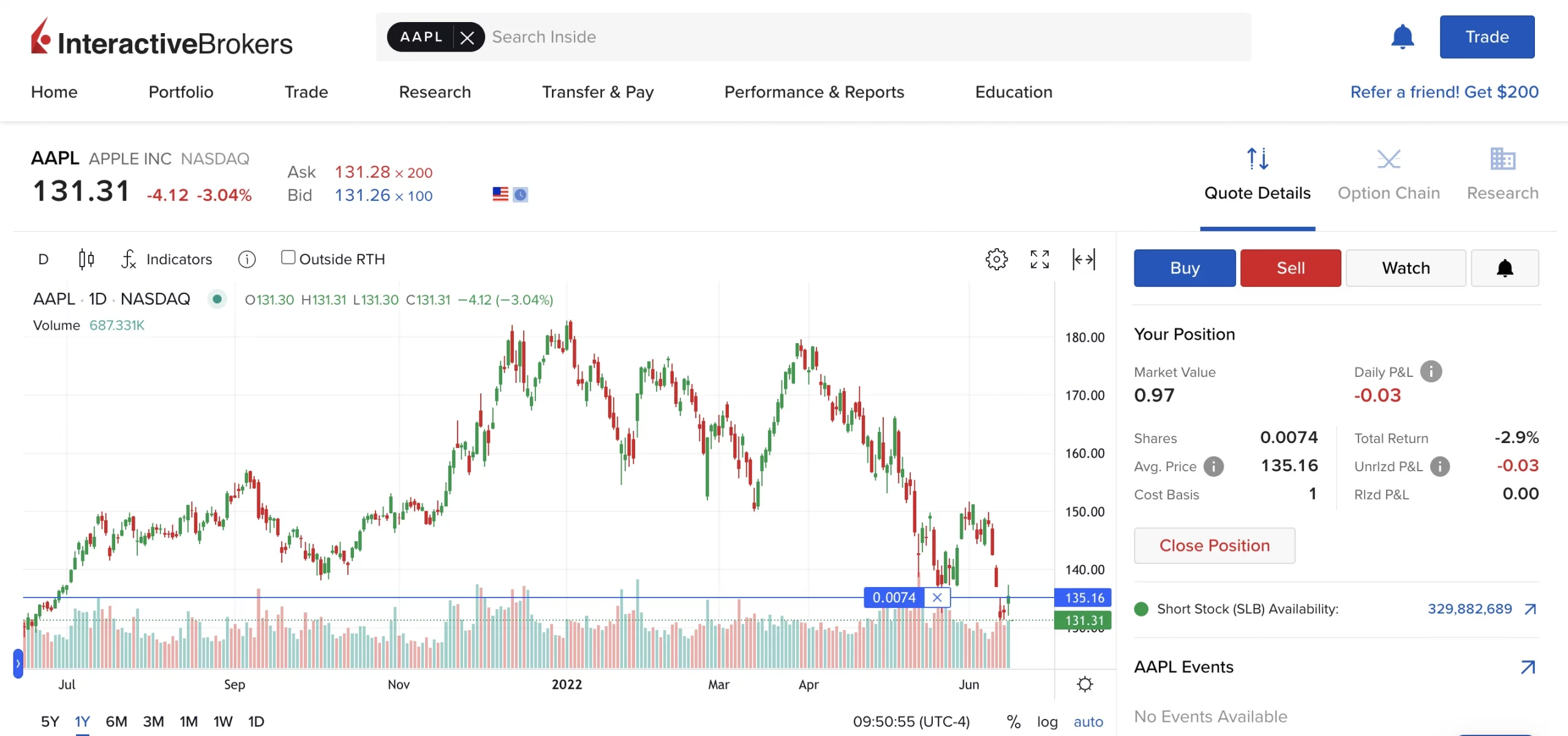
Task: Click the 131.31 current price axis label
Action: click(1083, 620)
